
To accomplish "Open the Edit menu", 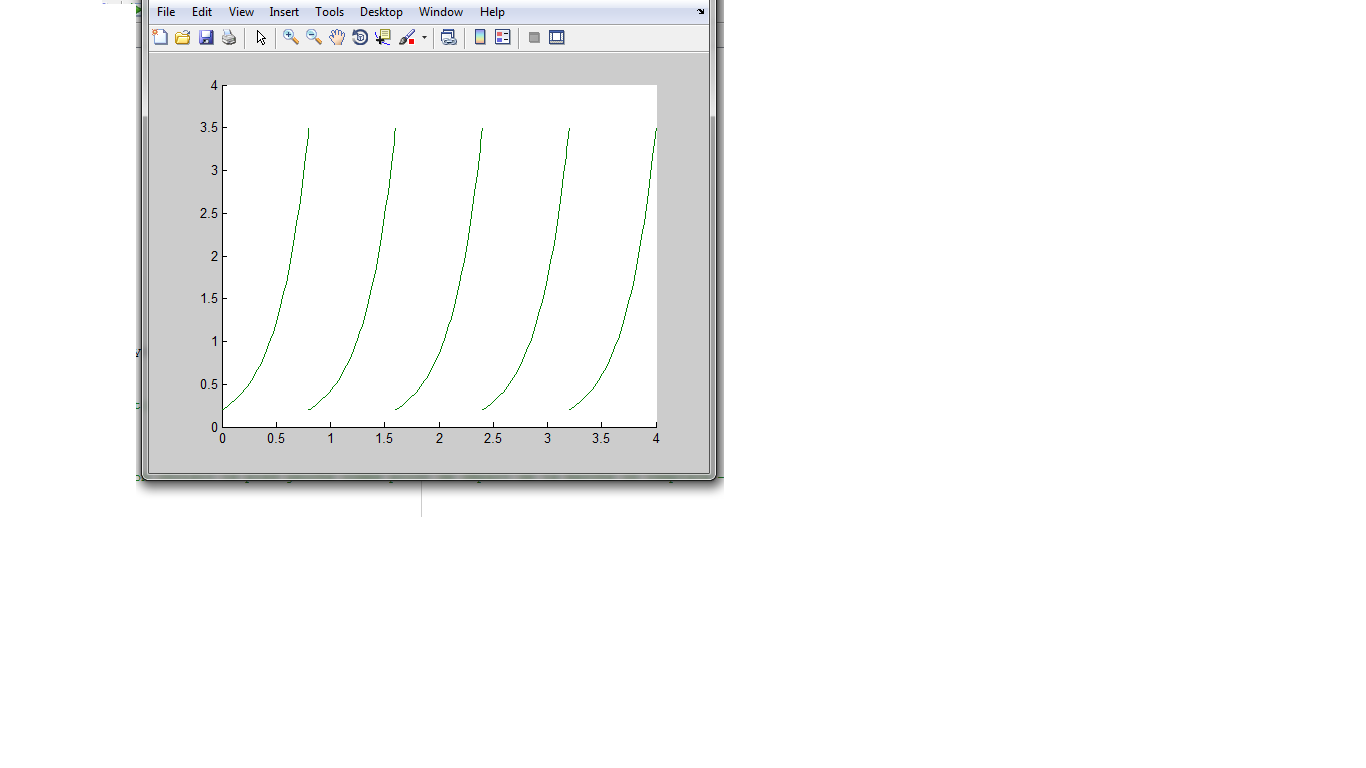I will pyautogui.click(x=202, y=12).
